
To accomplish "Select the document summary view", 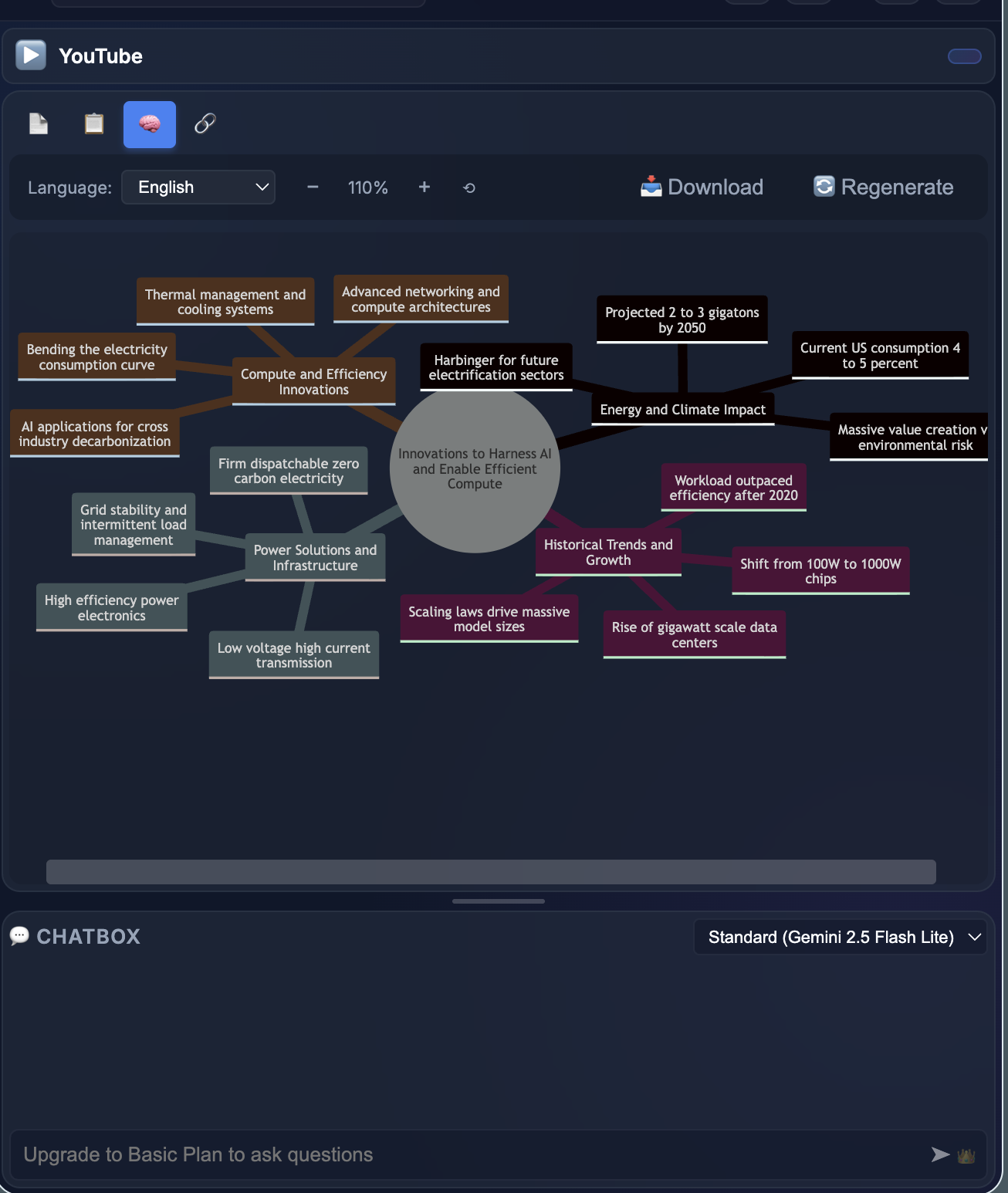I will tap(38, 124).
